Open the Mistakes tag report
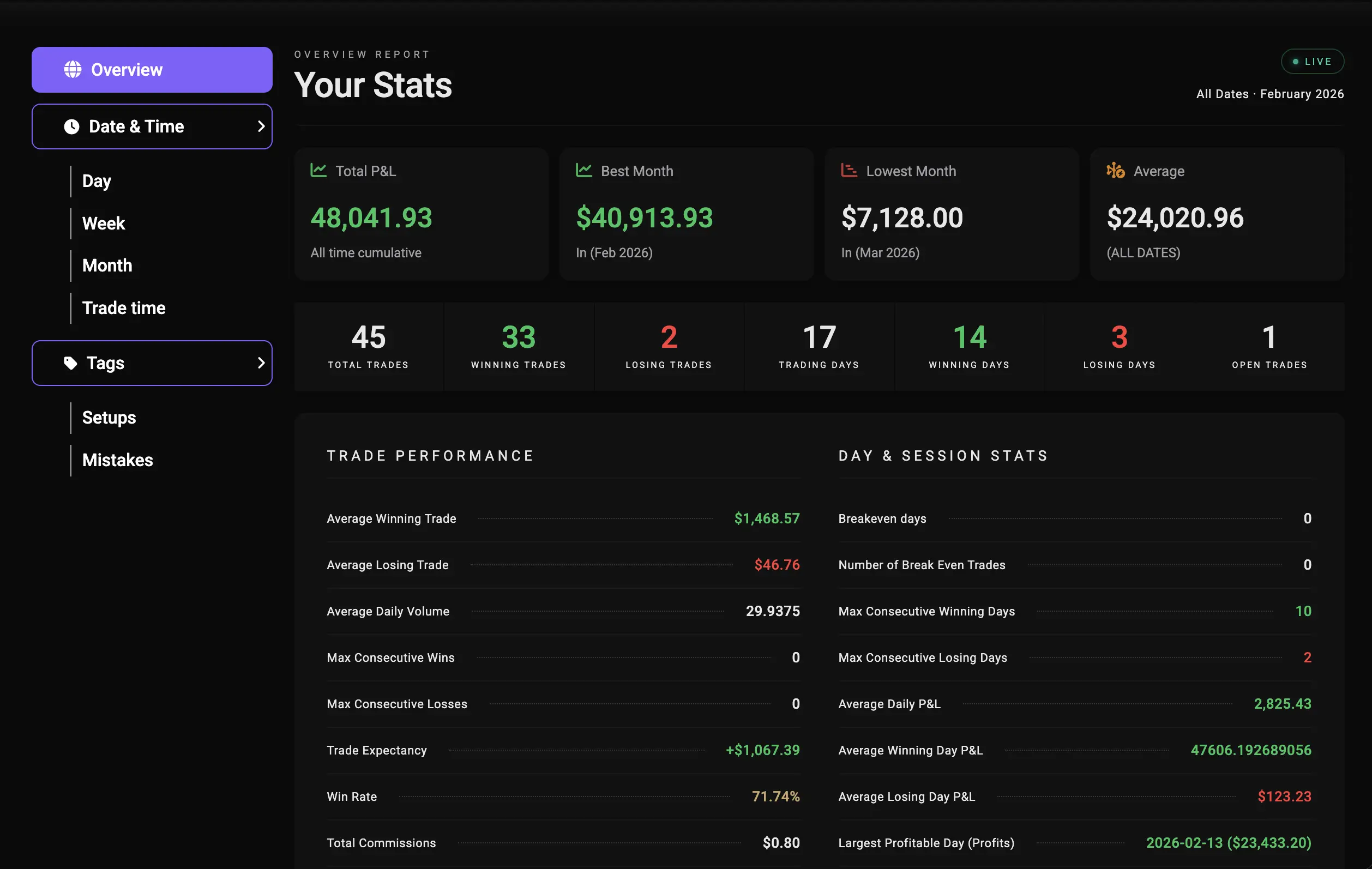1372x869 pixels. click(x=117, y=460)
